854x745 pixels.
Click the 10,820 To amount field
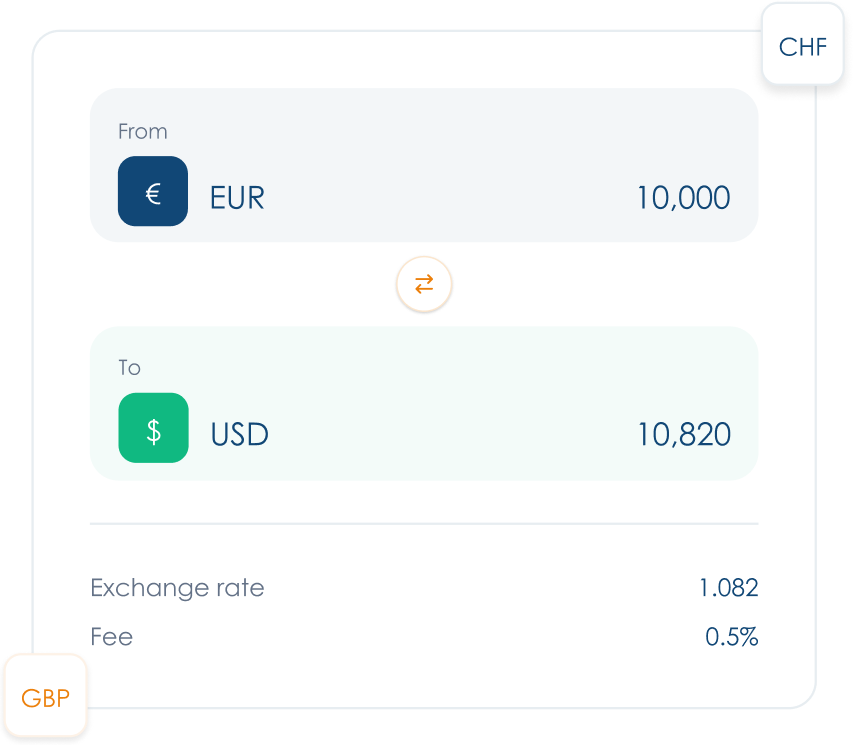[x=684, y=434]
